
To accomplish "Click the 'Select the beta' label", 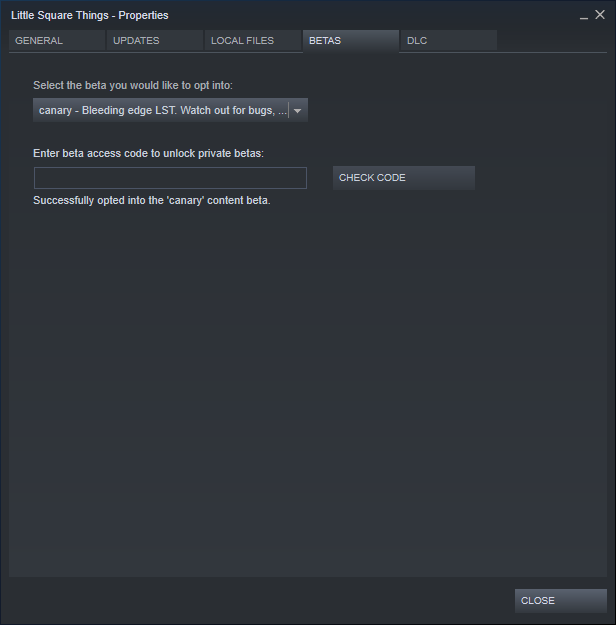I will coord(133,85).
